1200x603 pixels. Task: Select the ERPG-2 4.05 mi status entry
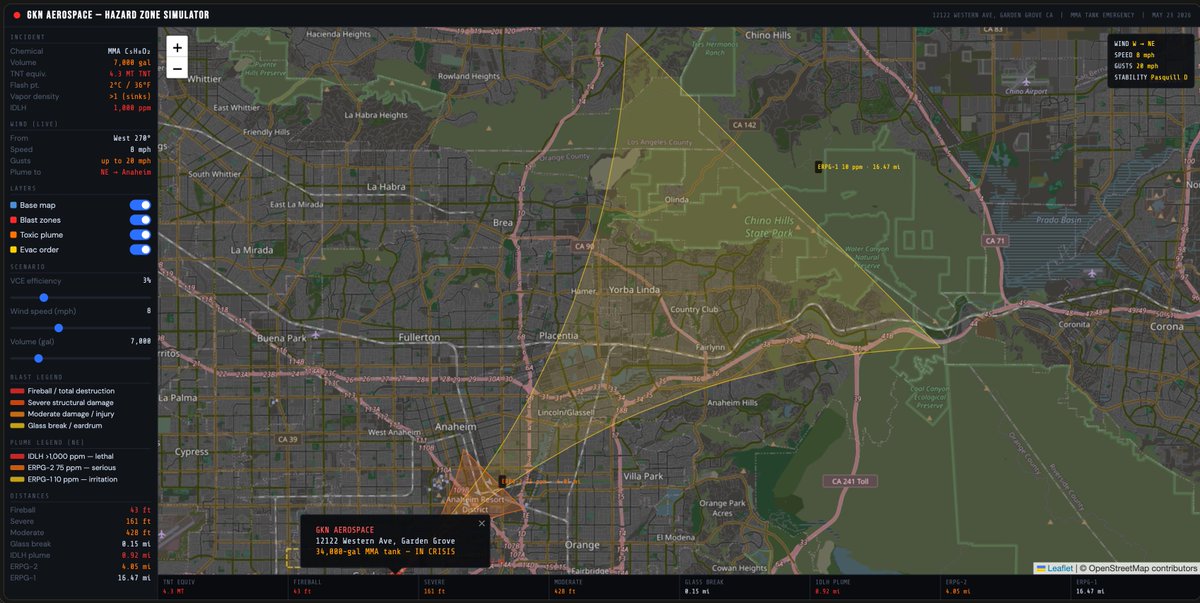click(1005, 587)
